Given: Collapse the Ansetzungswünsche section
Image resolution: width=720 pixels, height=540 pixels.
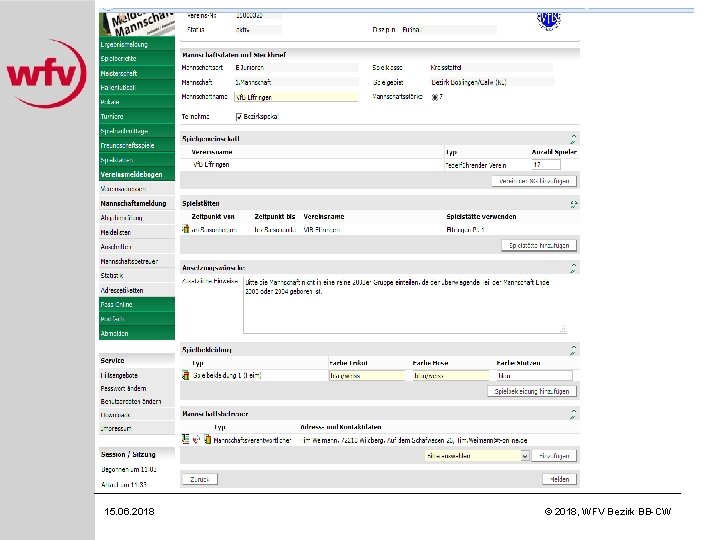Looking at the screenshot, I should [573, 268].
